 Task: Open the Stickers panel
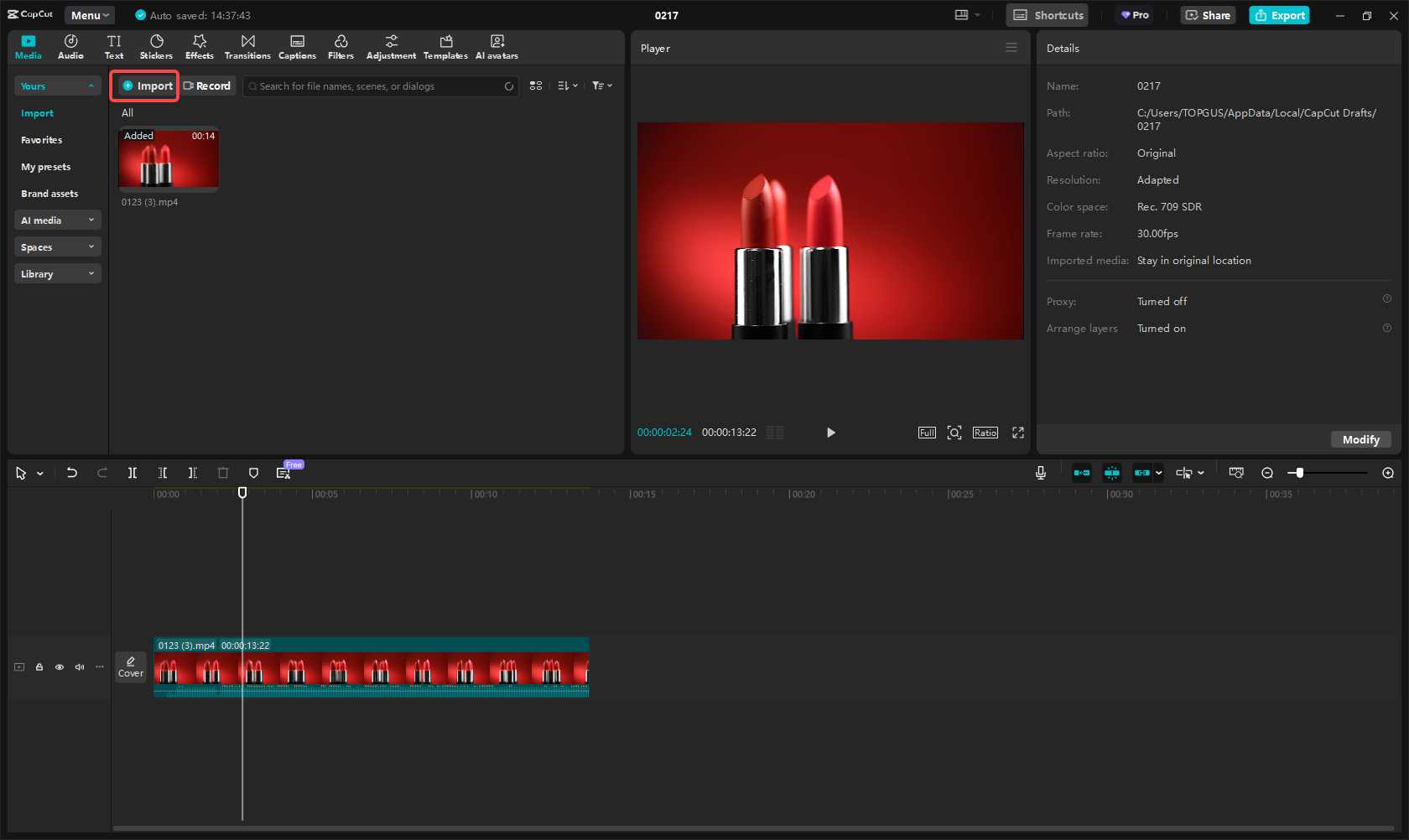pos(156,47)
